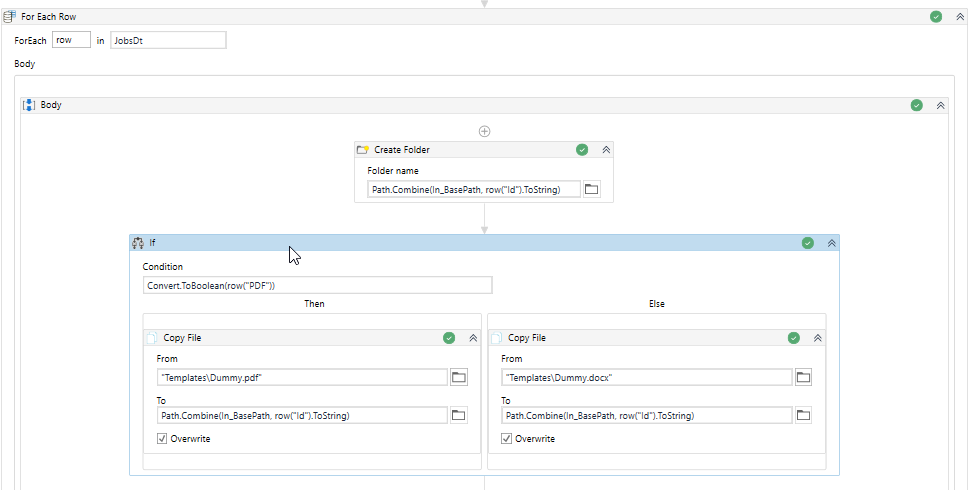The width and height of the screenshot is (971, 490).
Task: Collapse the If activity
Action: click(831, 243)
